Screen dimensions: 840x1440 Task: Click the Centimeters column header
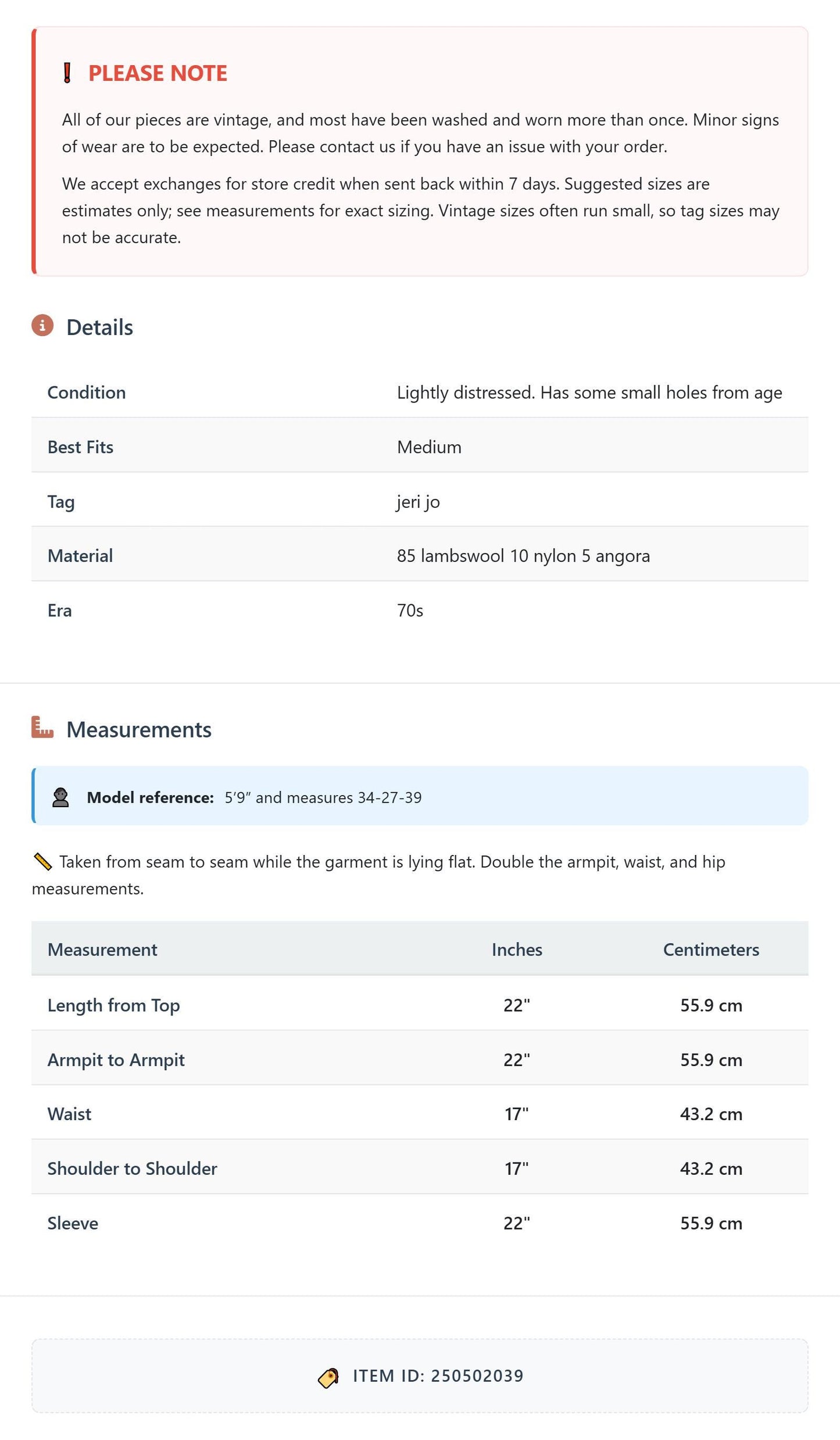click(711, 950)
